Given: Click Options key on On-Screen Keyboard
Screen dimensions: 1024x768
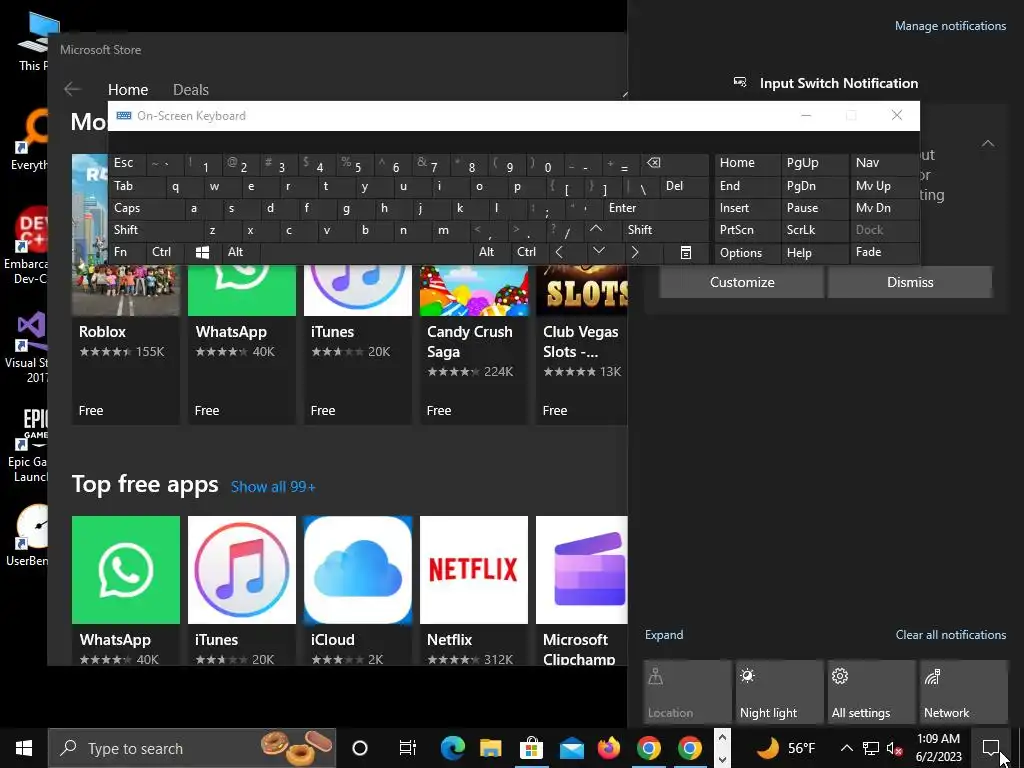Looking at the screenshot, I should (x=748, y=253).
